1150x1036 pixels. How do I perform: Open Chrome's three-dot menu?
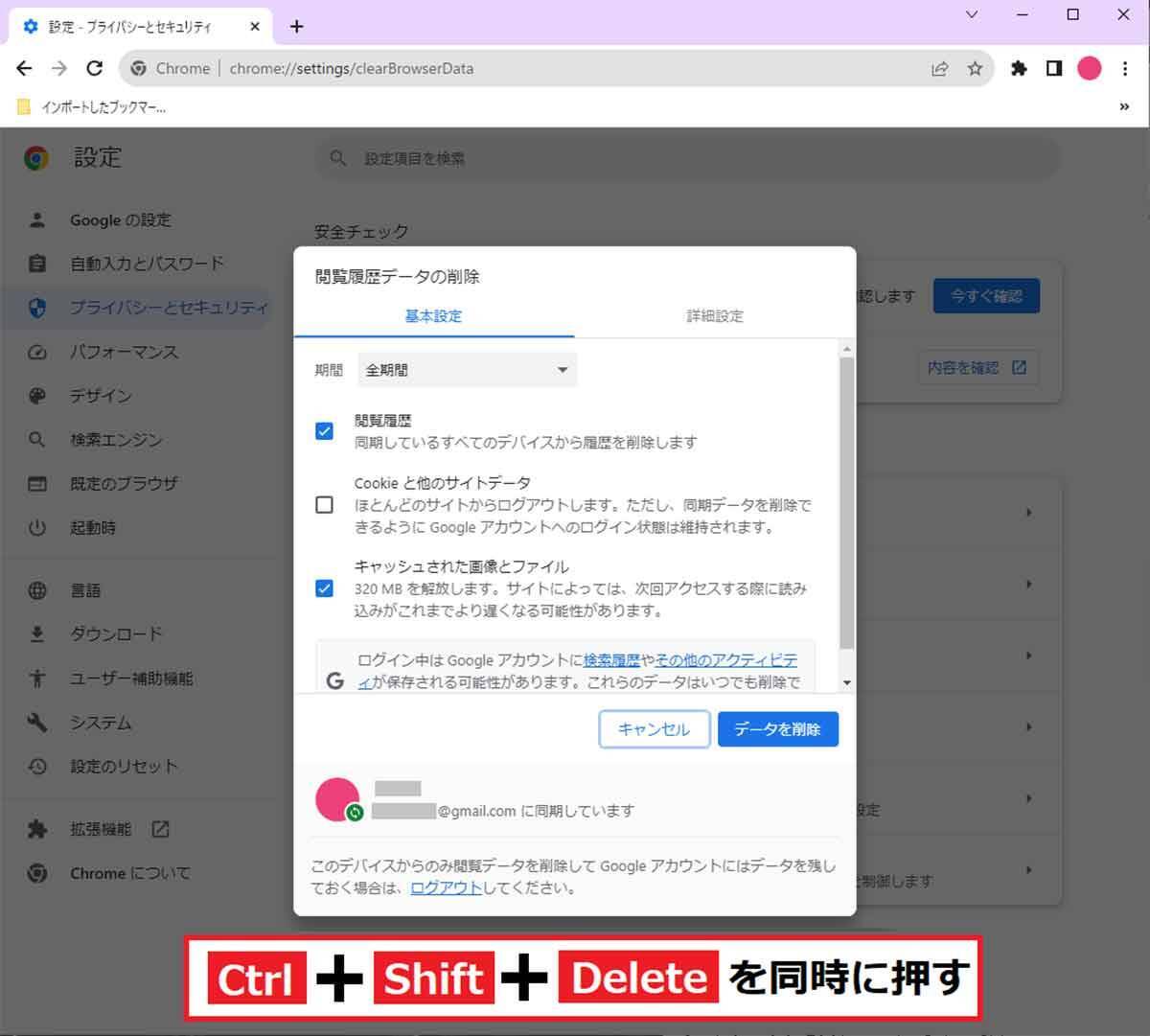(x=1125, y=68)
